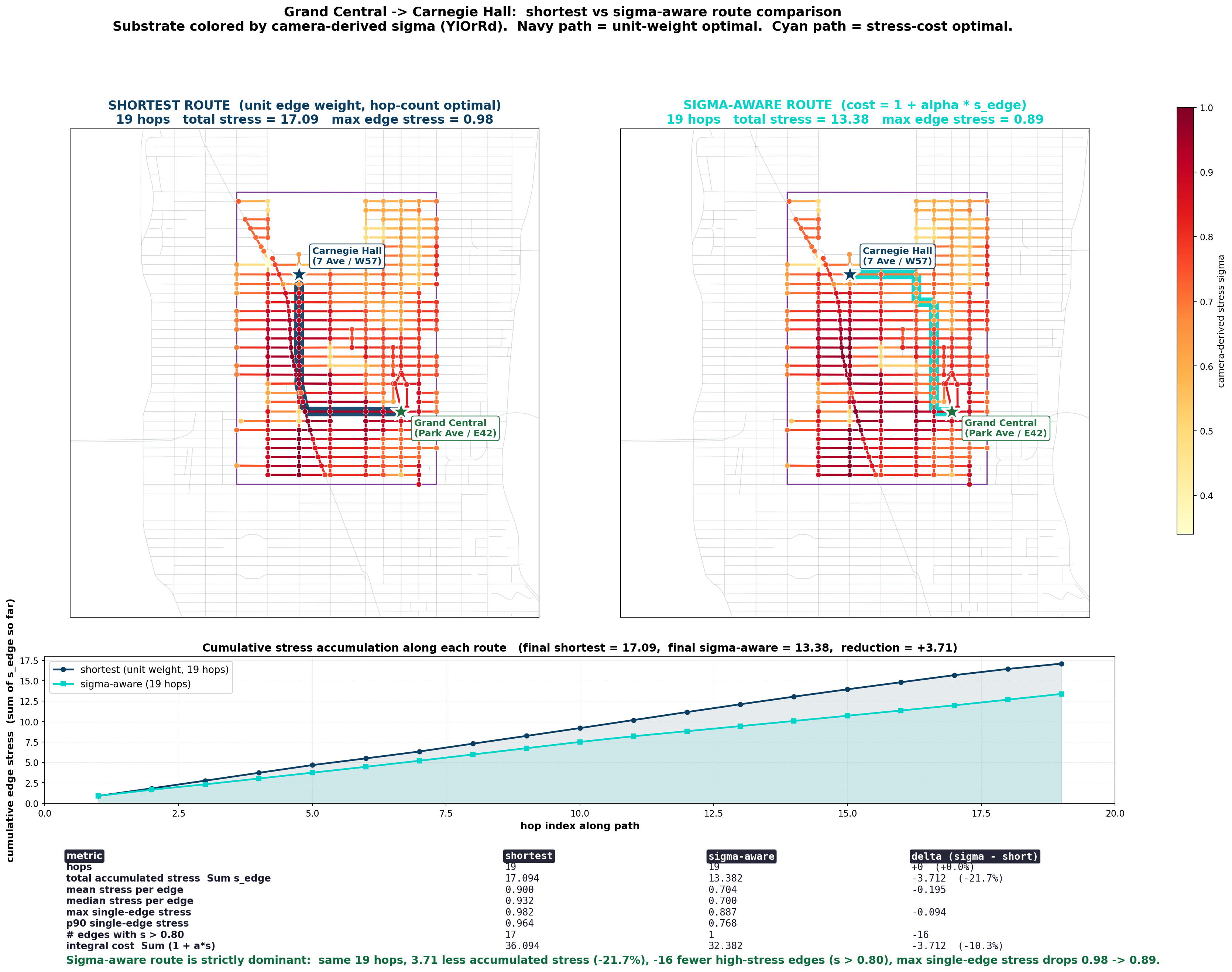Screen dimensions: 1232x972
Task: Click the colorbar label 'camera-derived stress sigma'
Action: coord(1221,321)
